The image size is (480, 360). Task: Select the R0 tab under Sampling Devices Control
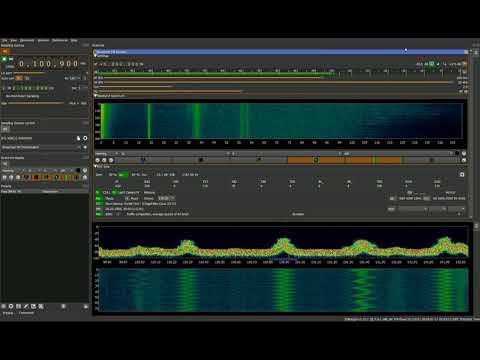click(5, 129)
